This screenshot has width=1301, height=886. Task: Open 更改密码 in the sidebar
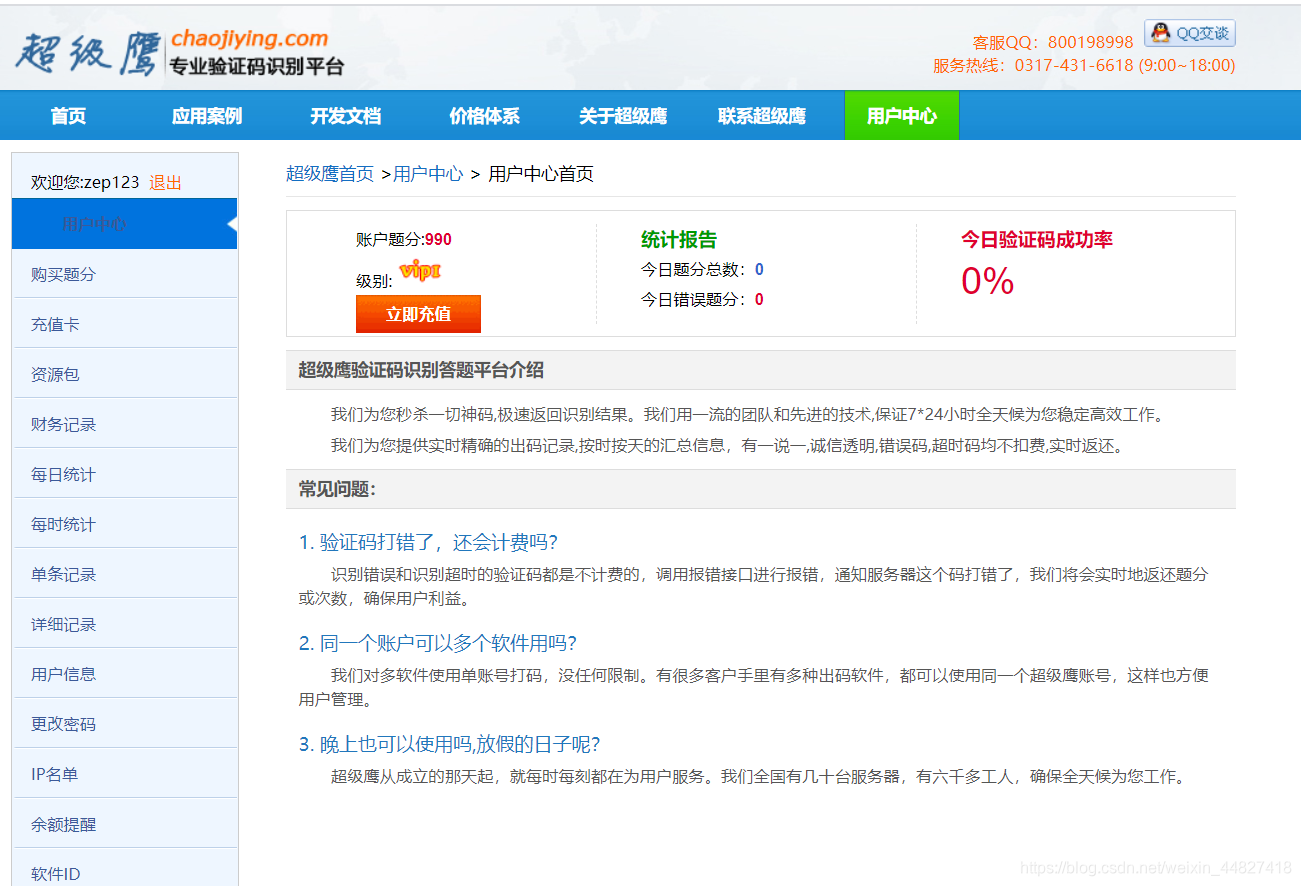[125, 724]
